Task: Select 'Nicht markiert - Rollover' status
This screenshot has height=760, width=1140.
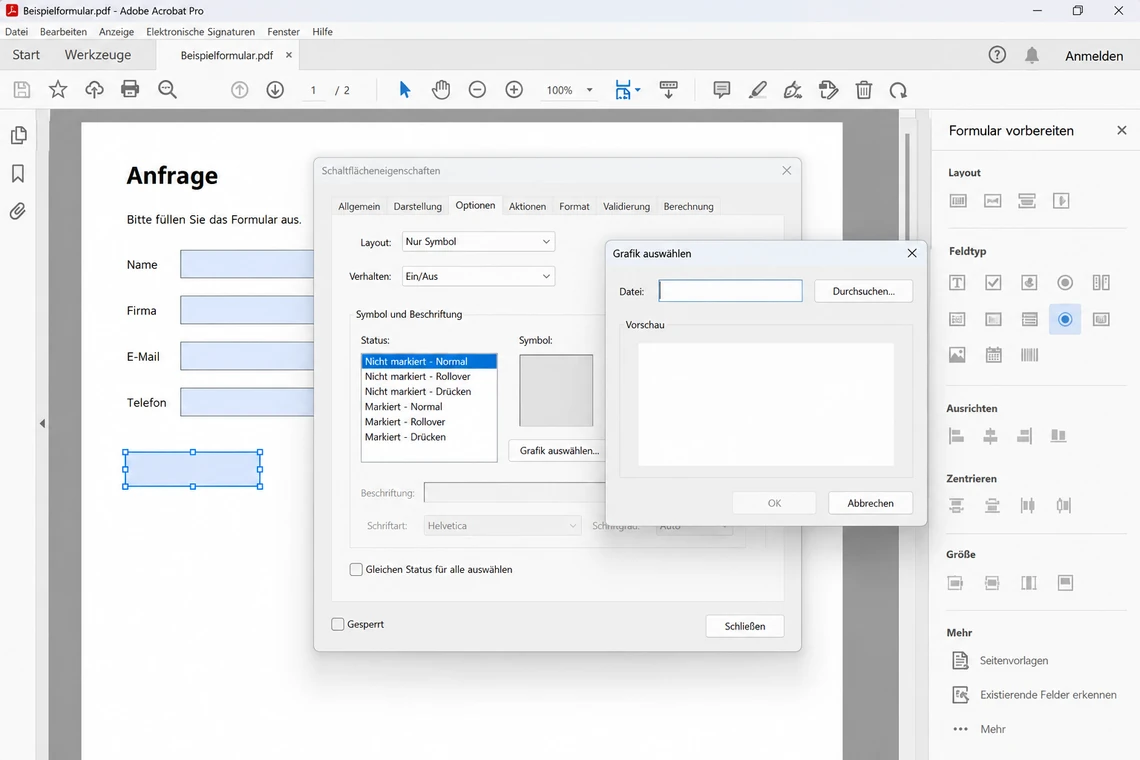Action: (x=429, y=376)
